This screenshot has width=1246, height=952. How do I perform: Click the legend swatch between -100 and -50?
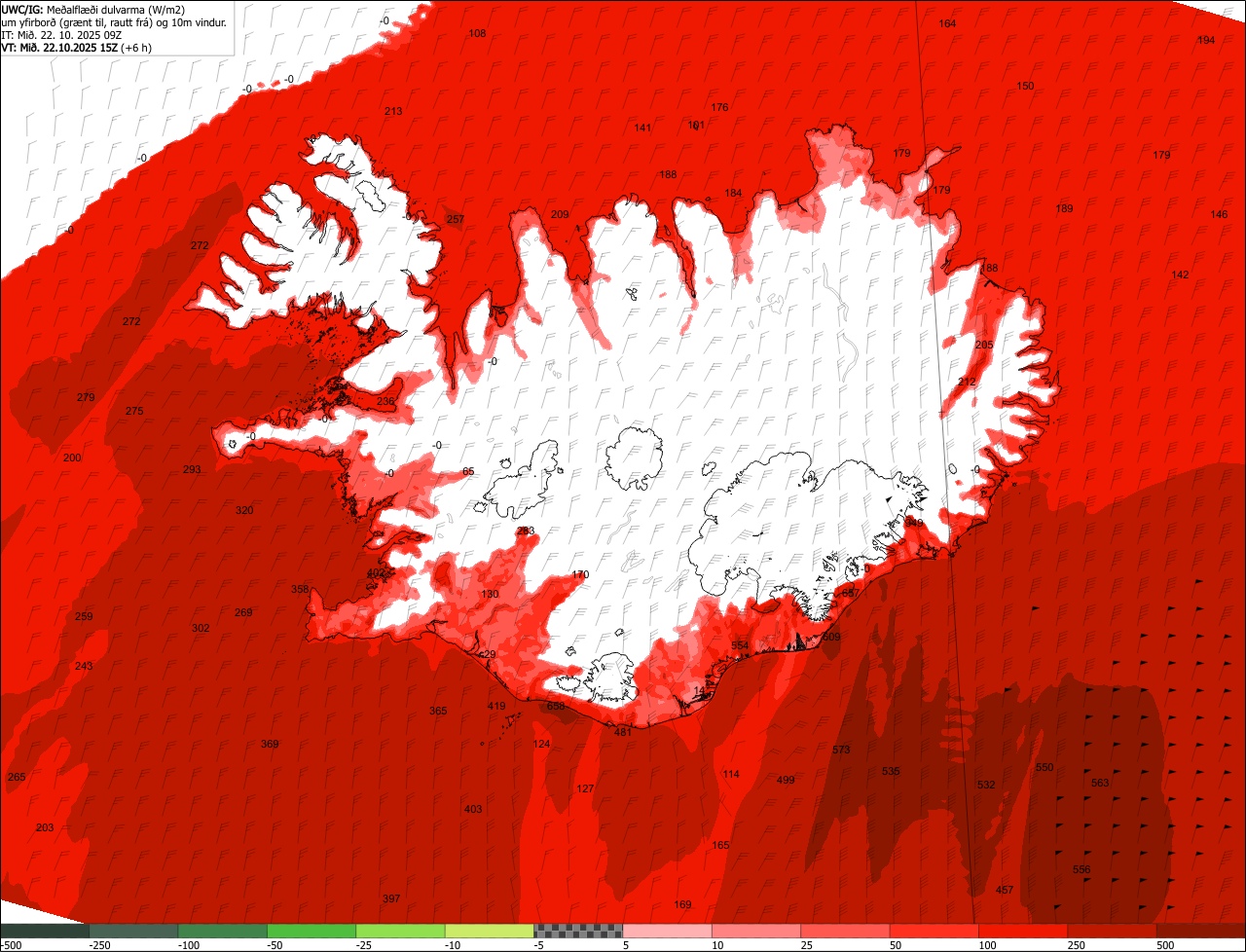(222, 931)
